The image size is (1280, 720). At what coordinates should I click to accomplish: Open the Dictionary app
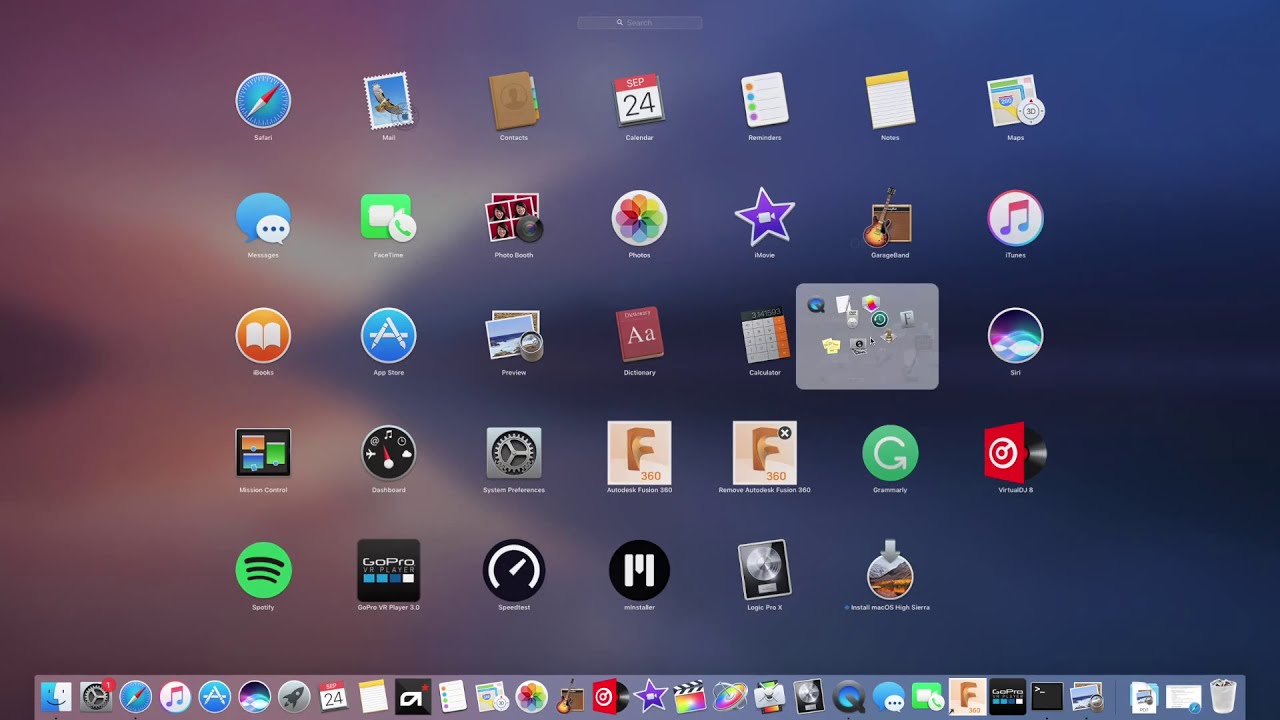pyautogui.click(x=639, y=335)
